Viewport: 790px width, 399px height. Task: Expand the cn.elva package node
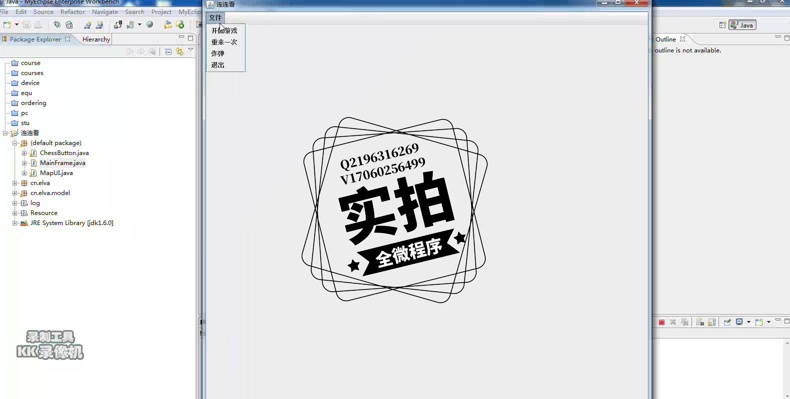[x=15, y=183]
